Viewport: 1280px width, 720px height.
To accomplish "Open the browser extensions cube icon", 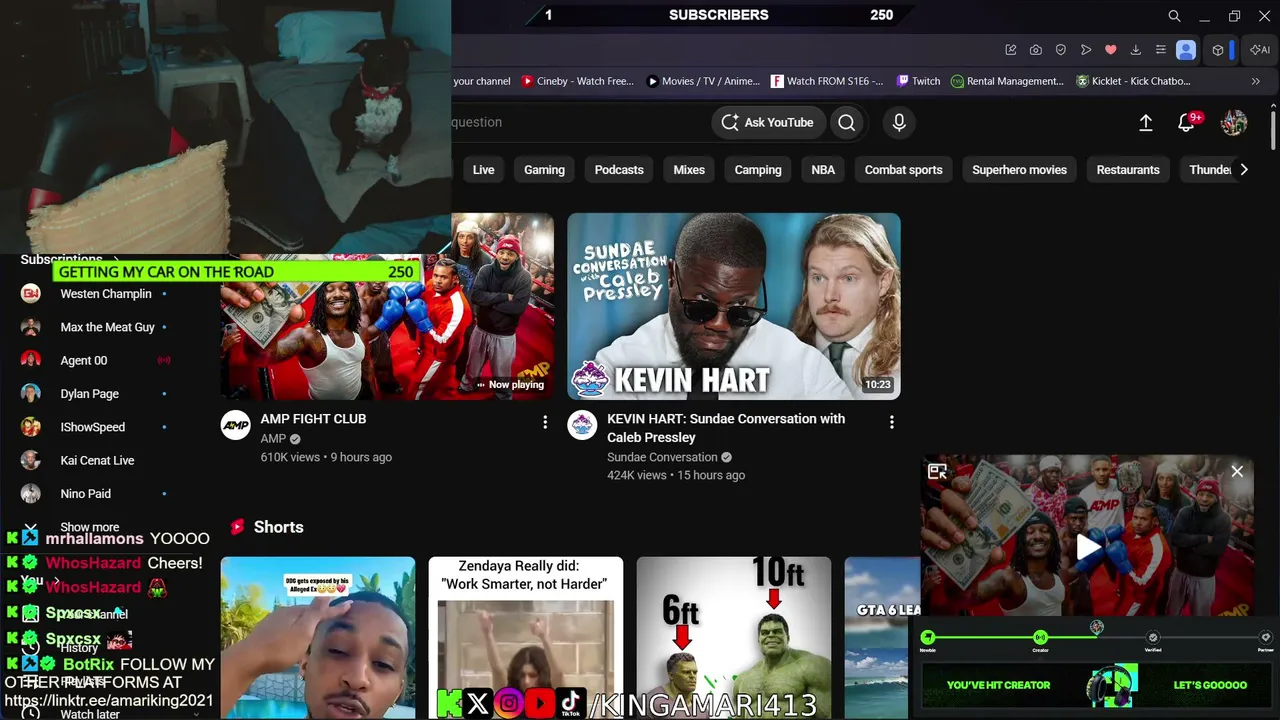I will click(x=1218, y=50).
